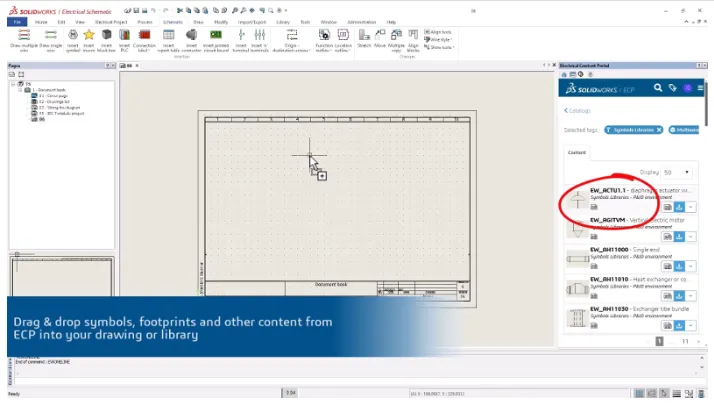Expand options arrow for EW_AGITVM
The image size is (714, 405).
(691, 237)
